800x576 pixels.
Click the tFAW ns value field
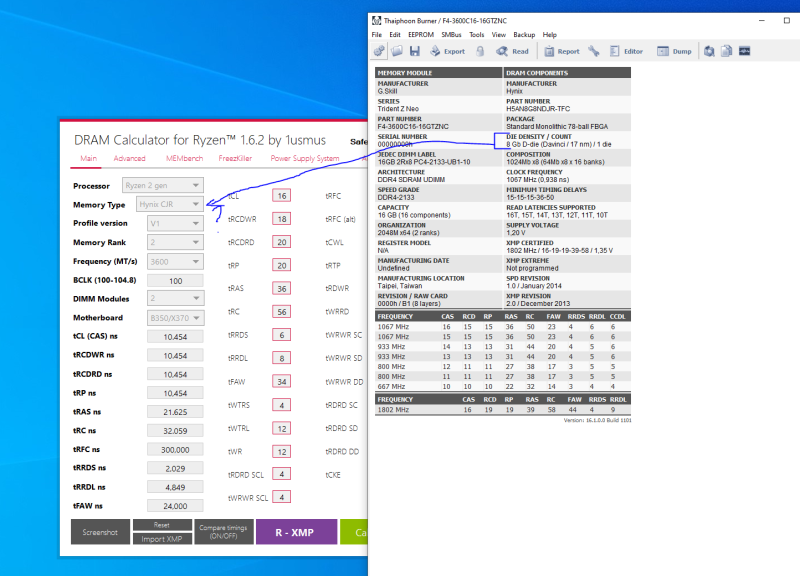(175, 506)
